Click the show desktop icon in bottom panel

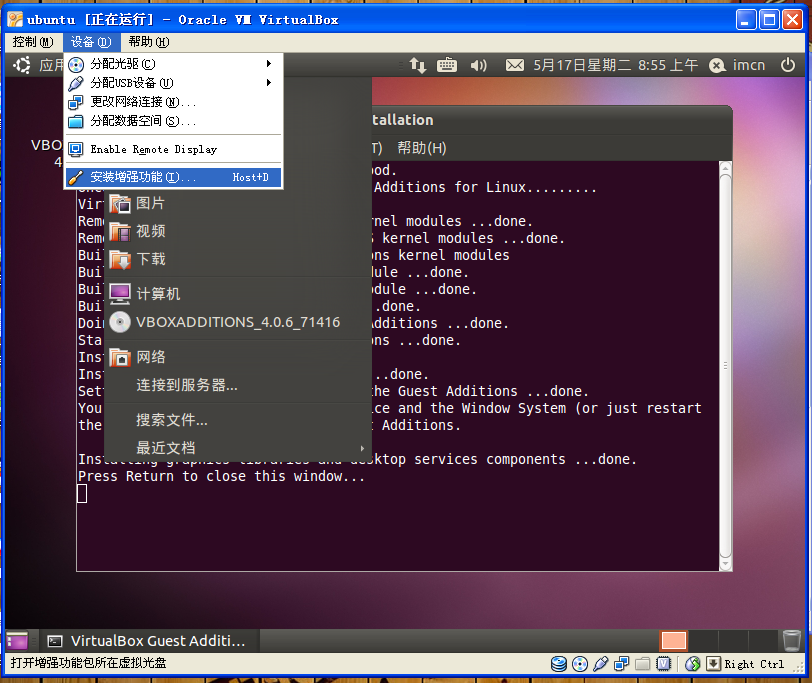coord(17,641)
